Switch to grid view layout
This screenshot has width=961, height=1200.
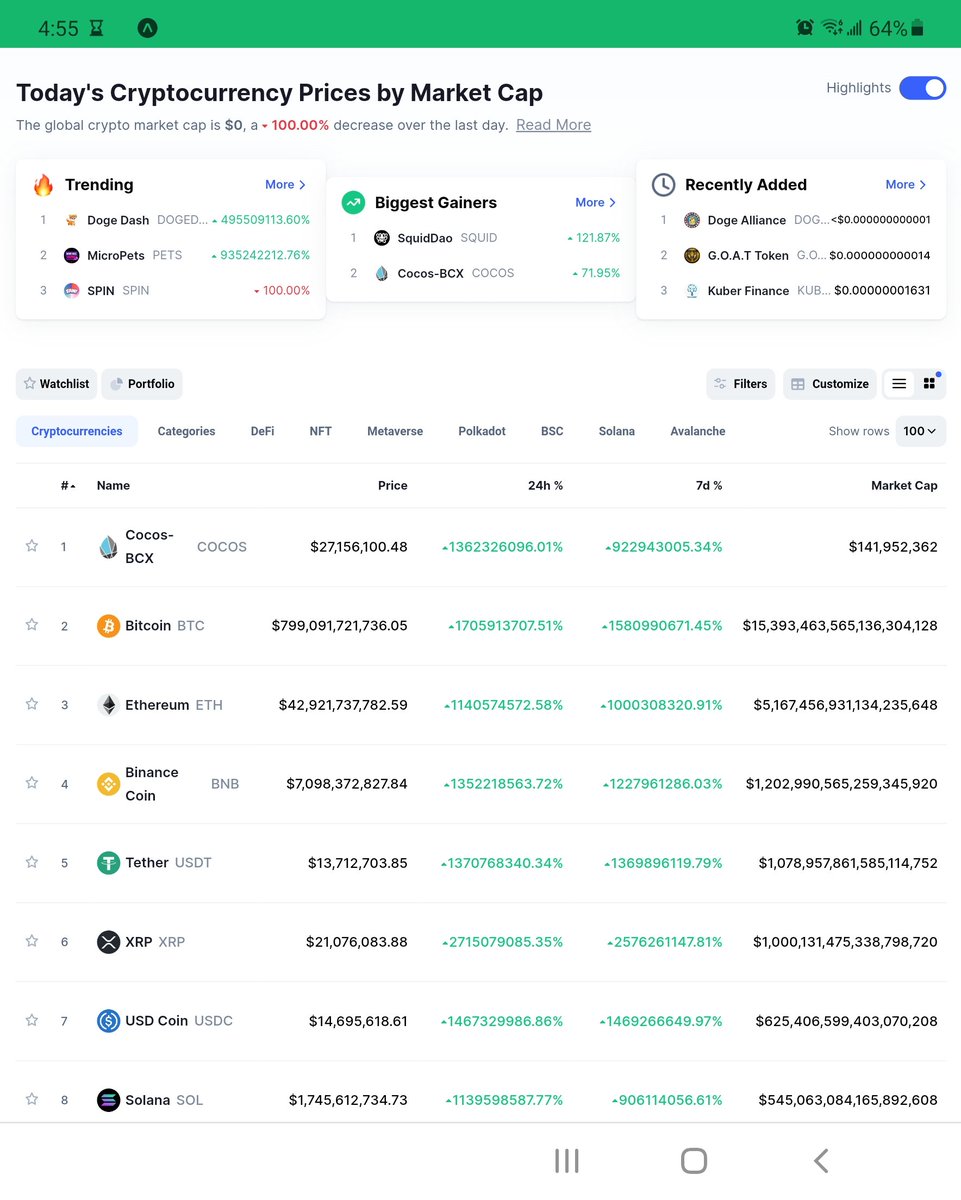tap(929, 384)
